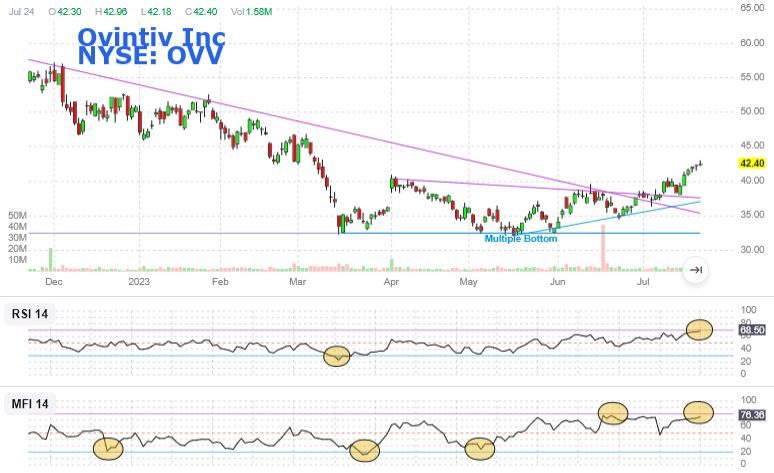Viewport: 774px width, 473px height.
Task: Click MFI low circle marker in May
Action: point(480,448)
